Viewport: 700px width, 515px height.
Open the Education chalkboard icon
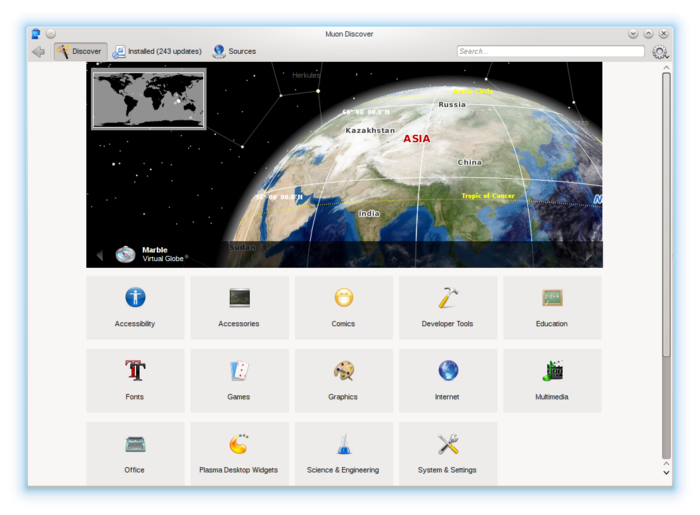click(552, 298)
